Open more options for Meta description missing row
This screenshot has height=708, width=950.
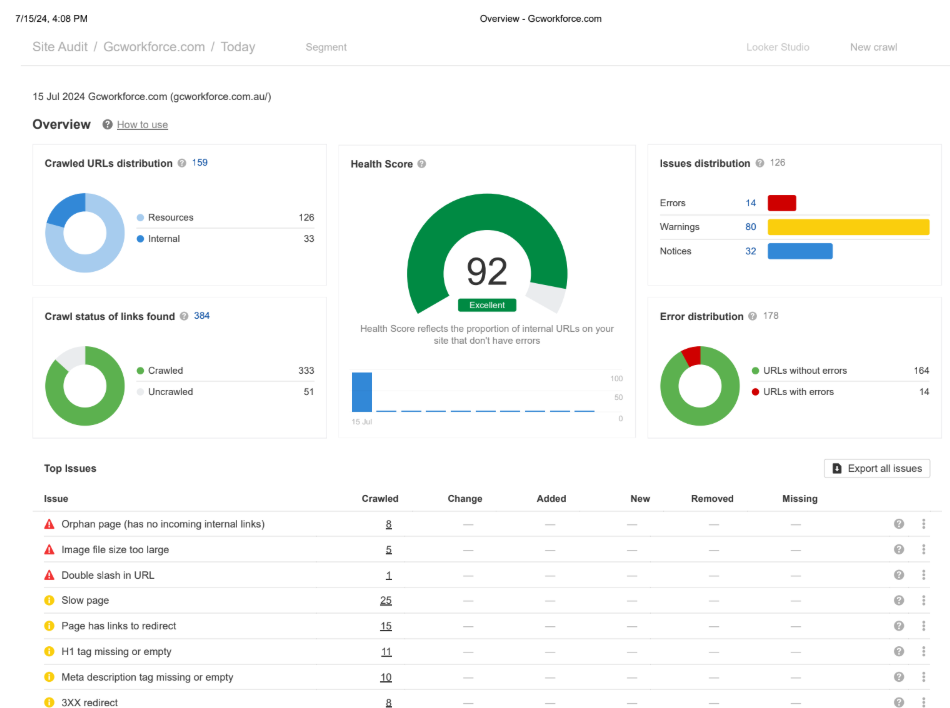coord(924,677)
